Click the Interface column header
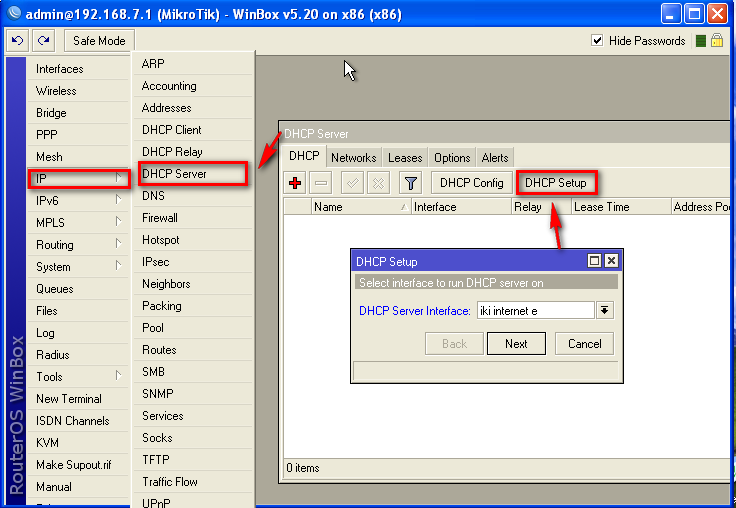 [x=461, y=207]
